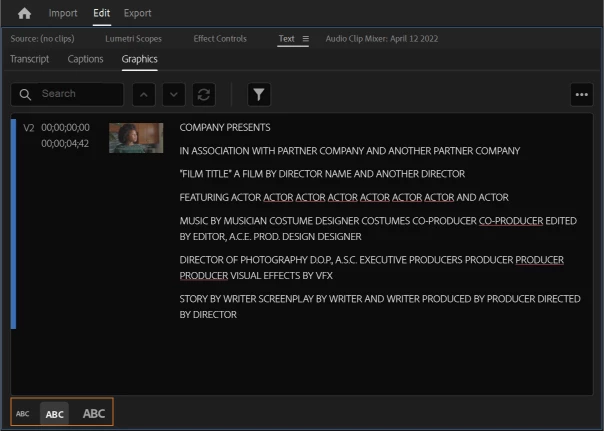Go to previous search result arrow
This screenshot has height=432, width=604.
click(x=144, y=94)
